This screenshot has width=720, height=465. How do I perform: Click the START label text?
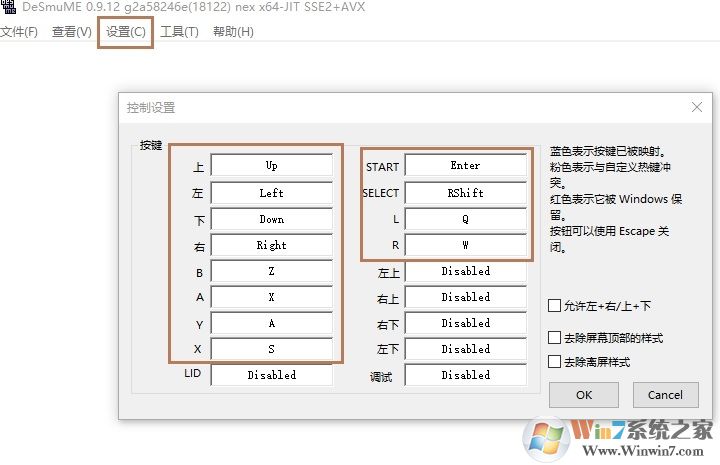[x=382, y=167]
